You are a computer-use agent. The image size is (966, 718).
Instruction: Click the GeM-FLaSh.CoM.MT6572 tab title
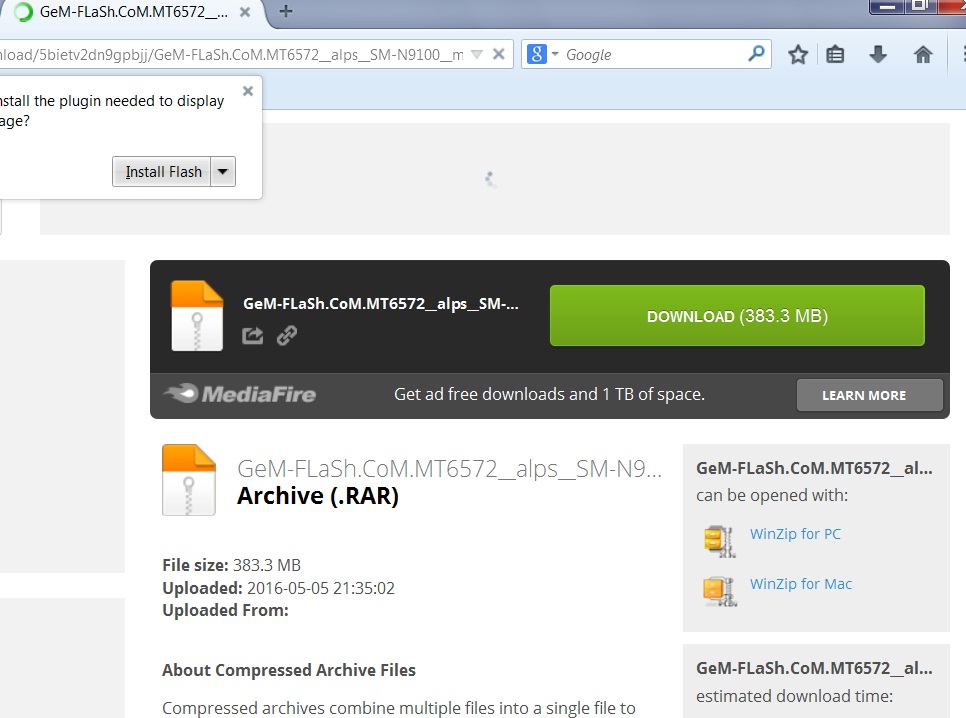[x=133, y=12]
